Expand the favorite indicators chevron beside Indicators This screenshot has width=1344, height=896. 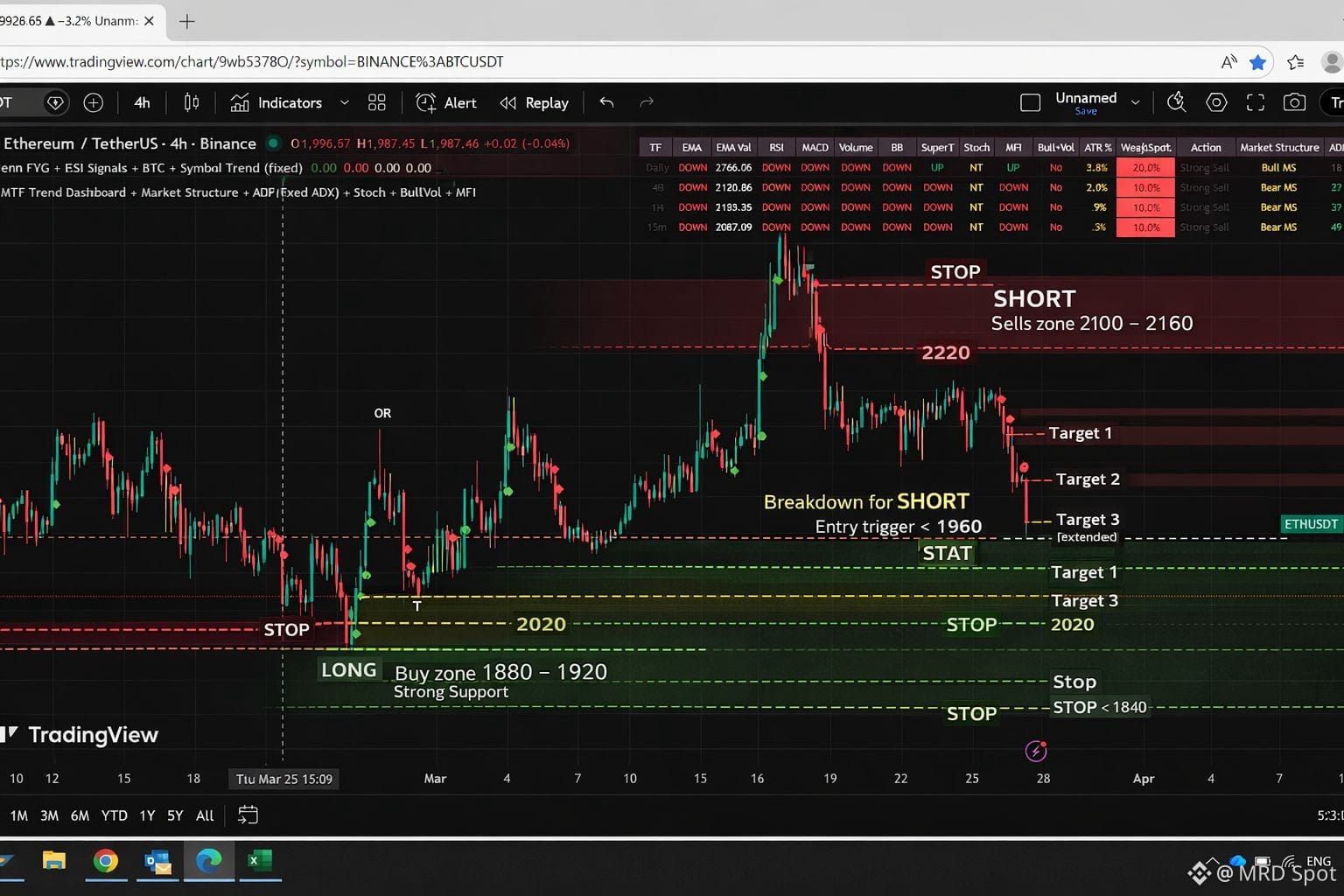click(x=344, y=102)
